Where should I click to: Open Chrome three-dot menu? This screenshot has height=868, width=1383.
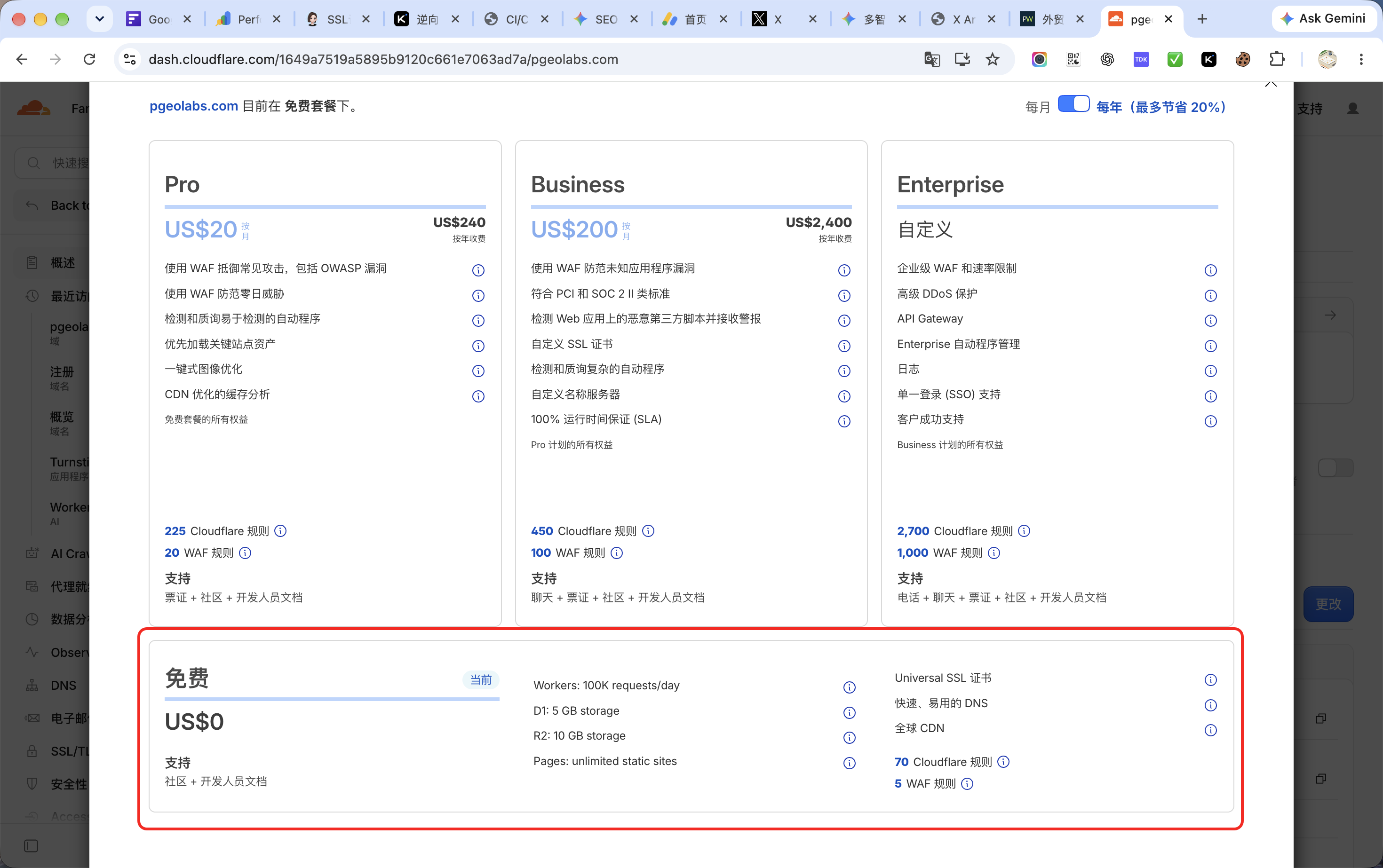coord(1360,59)
